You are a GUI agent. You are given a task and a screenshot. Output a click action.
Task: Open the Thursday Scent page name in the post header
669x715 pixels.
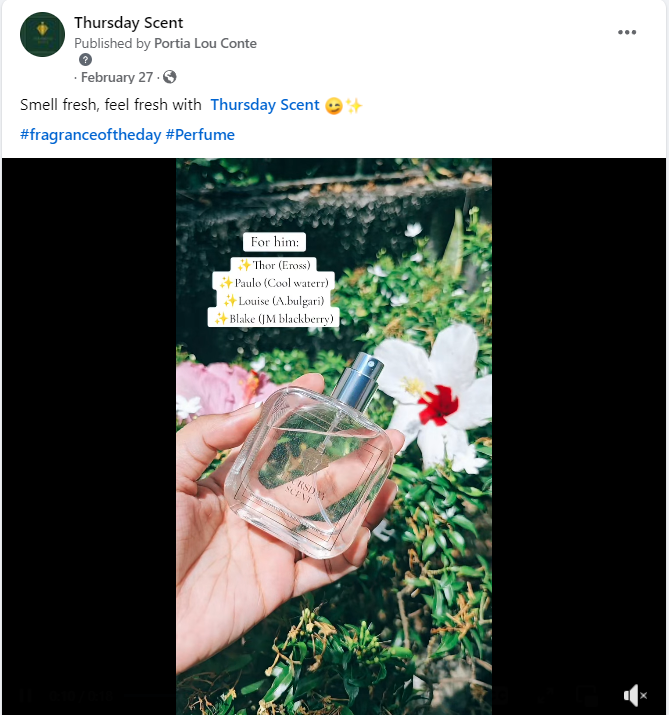(129, 23)
